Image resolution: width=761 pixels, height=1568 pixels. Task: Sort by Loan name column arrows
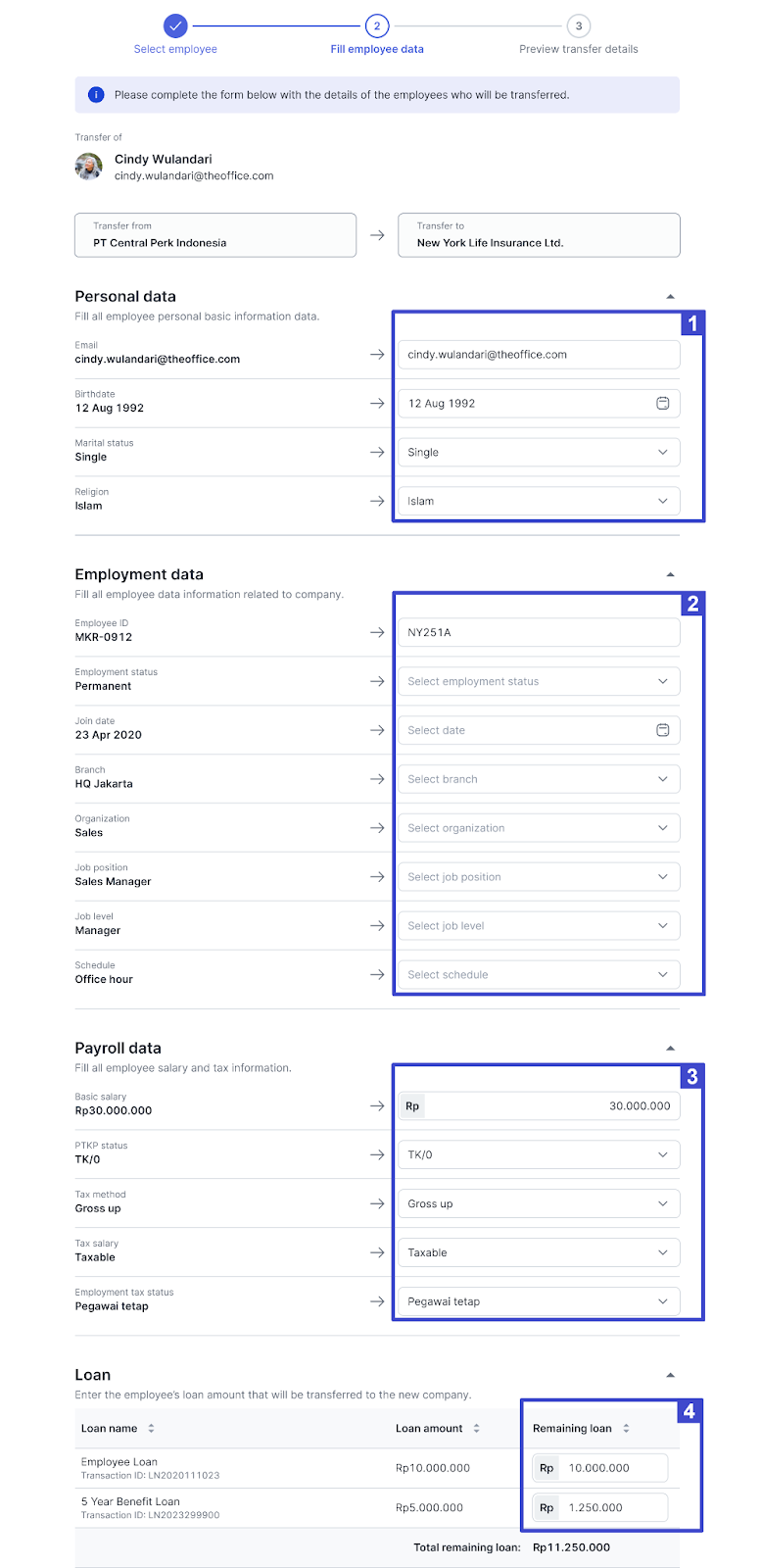[x=151, y=1428]
